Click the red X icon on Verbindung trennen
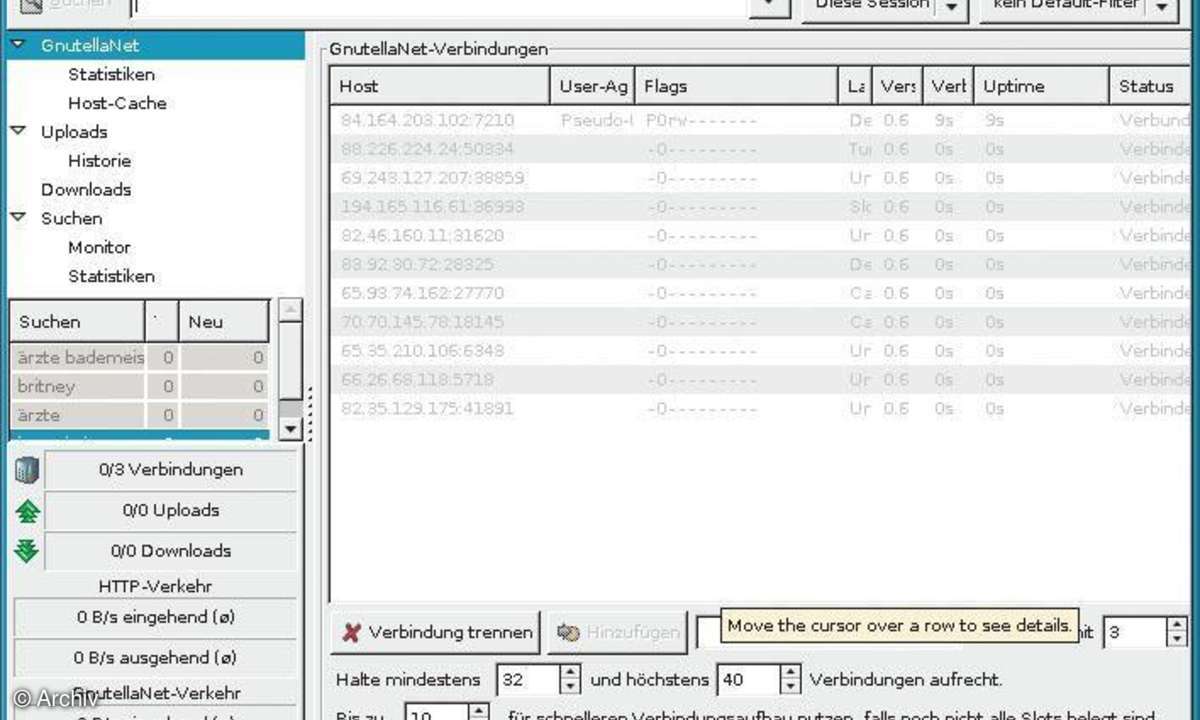Viewport: 1200px width, 720px height. tap(351, 632)
